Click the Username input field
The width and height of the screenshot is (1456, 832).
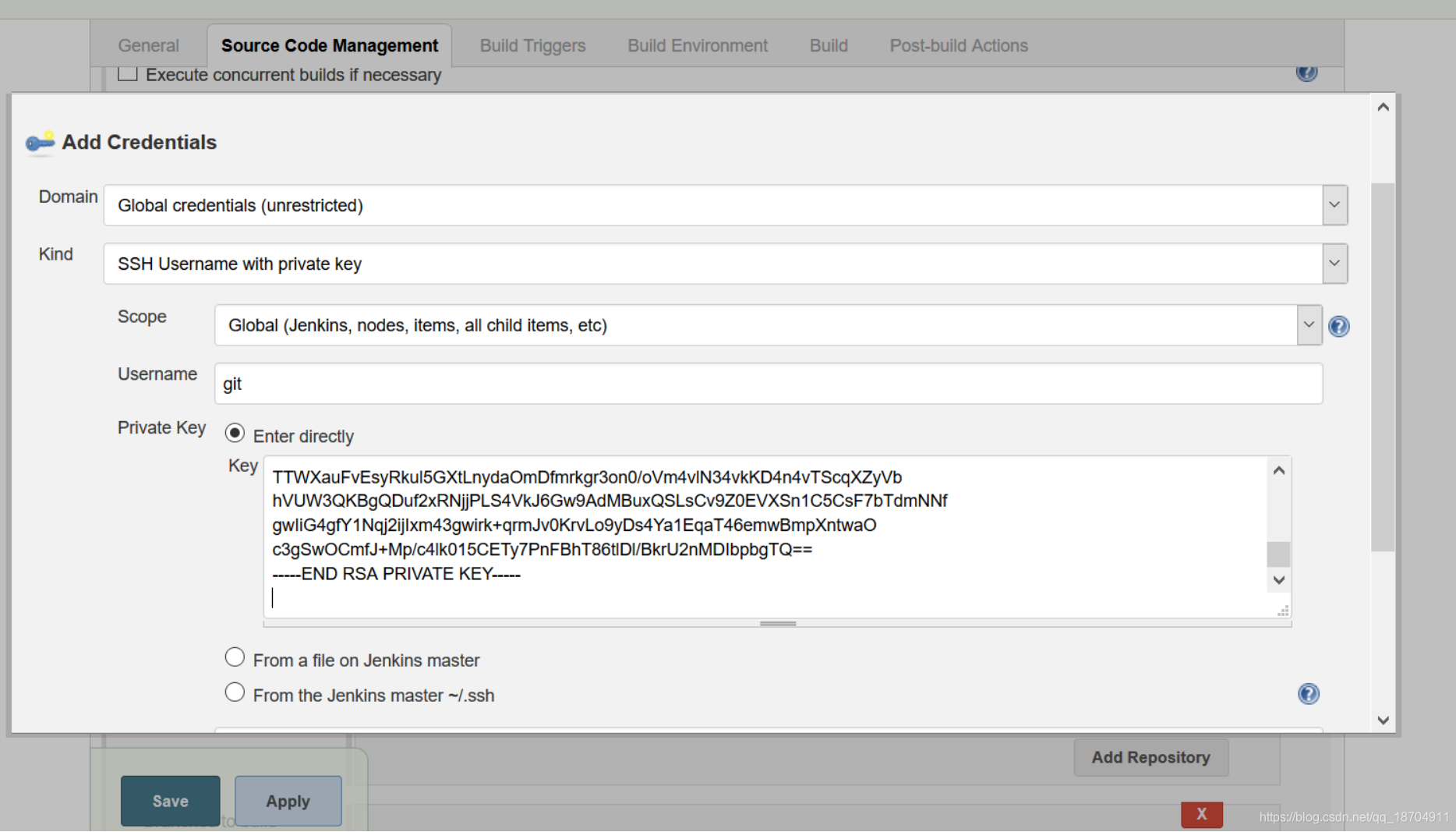768,384
